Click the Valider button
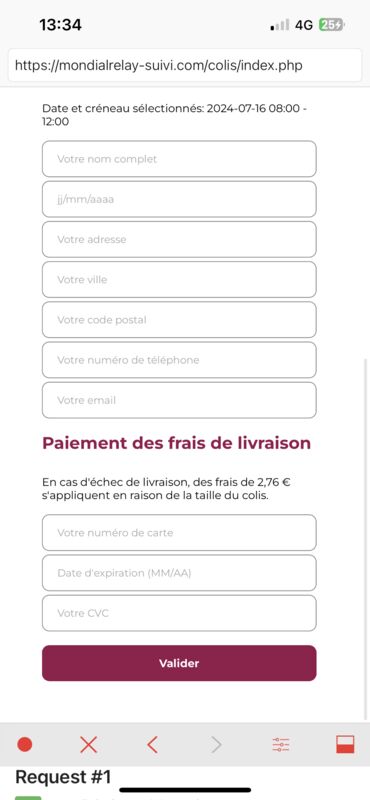Image resolution: width=370 pixels, height=800 pixels. (x=179, y=663)
